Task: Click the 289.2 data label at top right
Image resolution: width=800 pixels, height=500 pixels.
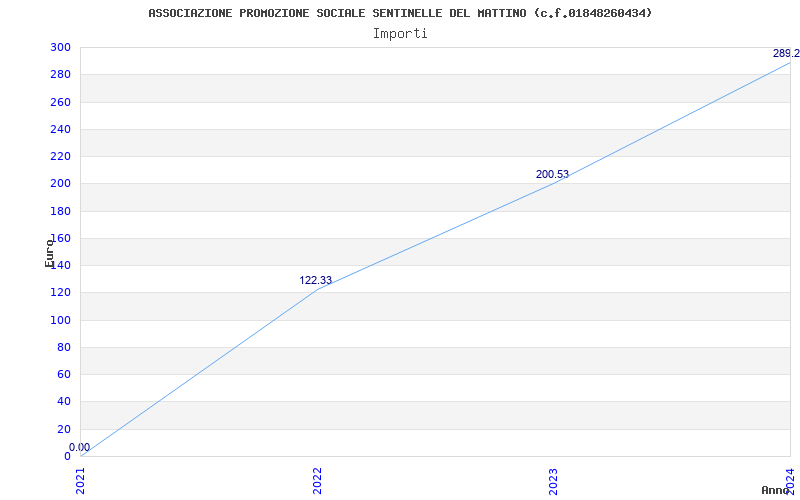Action: coord(786,53)
